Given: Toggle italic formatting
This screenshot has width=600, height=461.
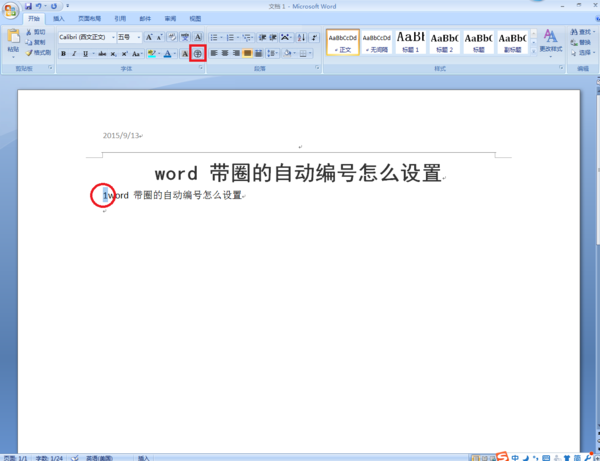Looking at the screenshot, I should point(74,54).
